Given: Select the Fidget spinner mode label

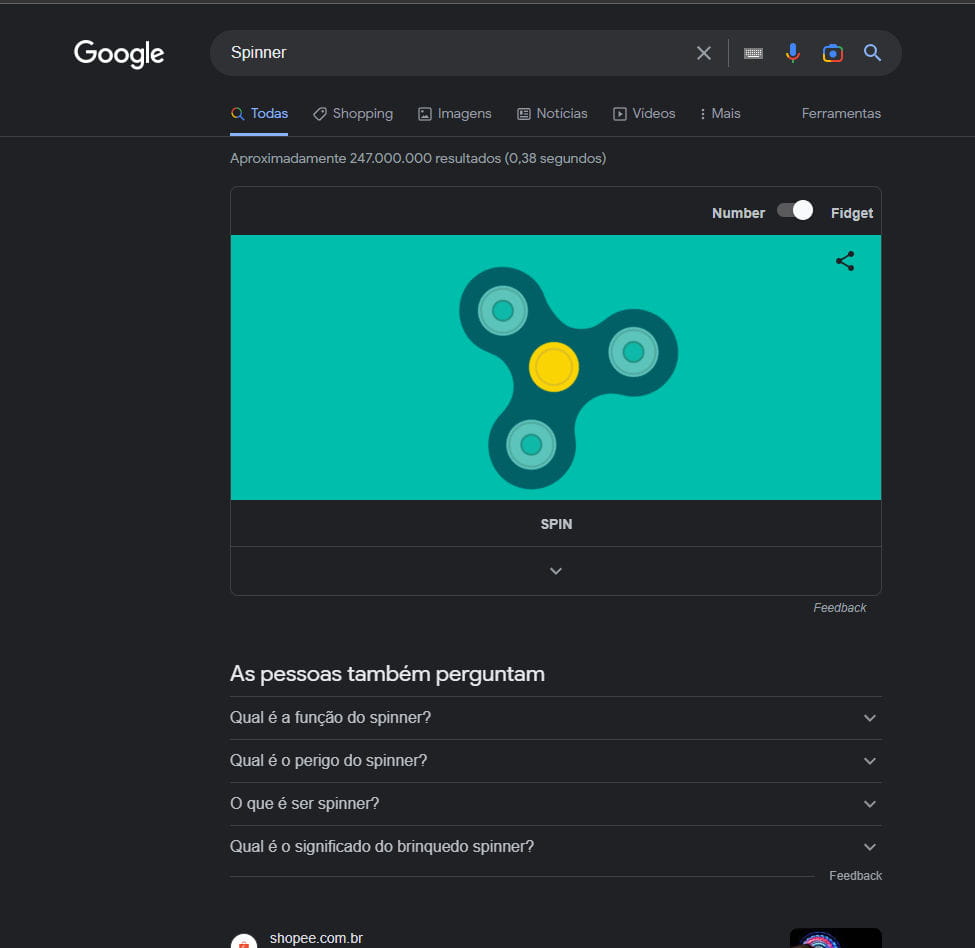Looking at the screenshot, I should coord(851,213).
